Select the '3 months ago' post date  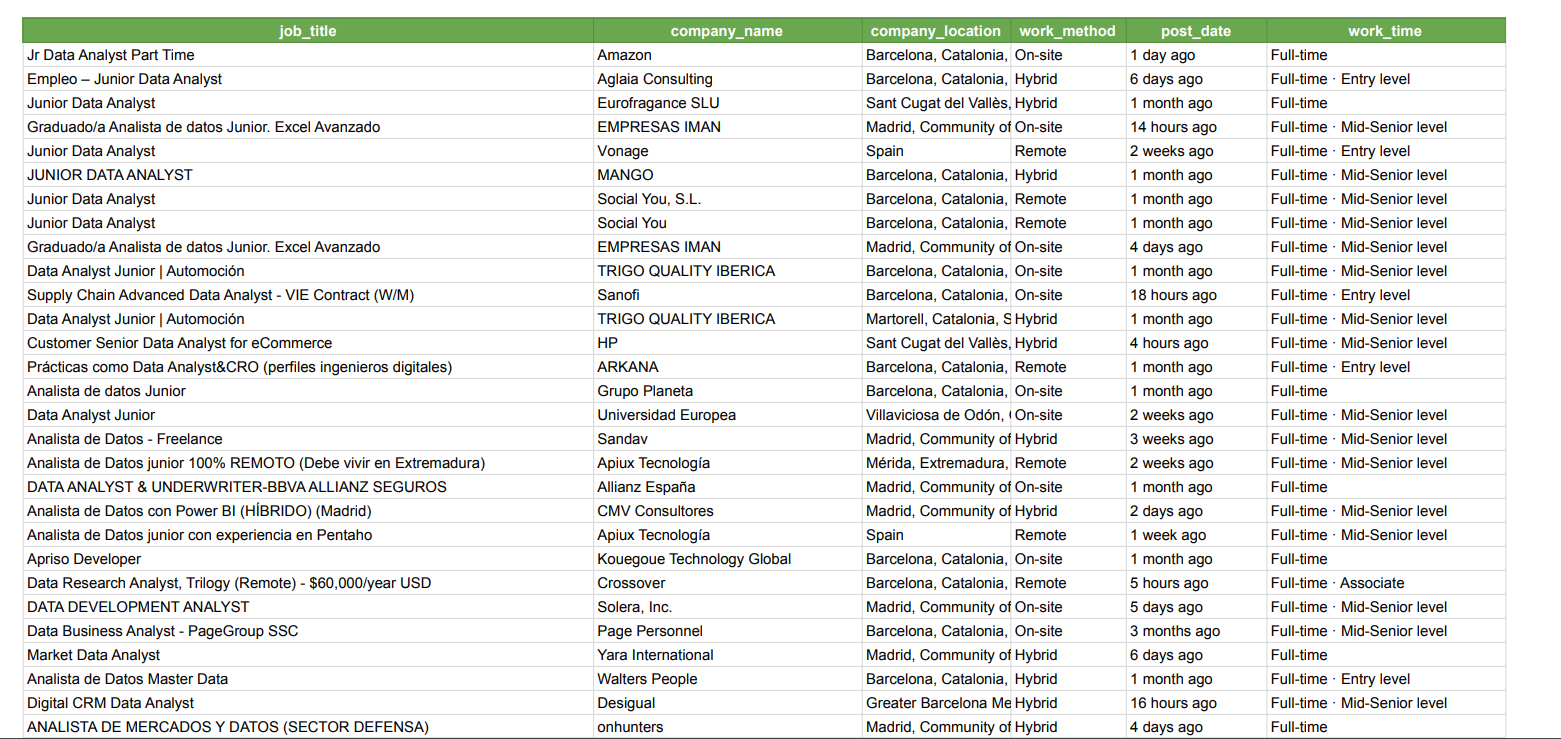click(x=1196, y=631)
